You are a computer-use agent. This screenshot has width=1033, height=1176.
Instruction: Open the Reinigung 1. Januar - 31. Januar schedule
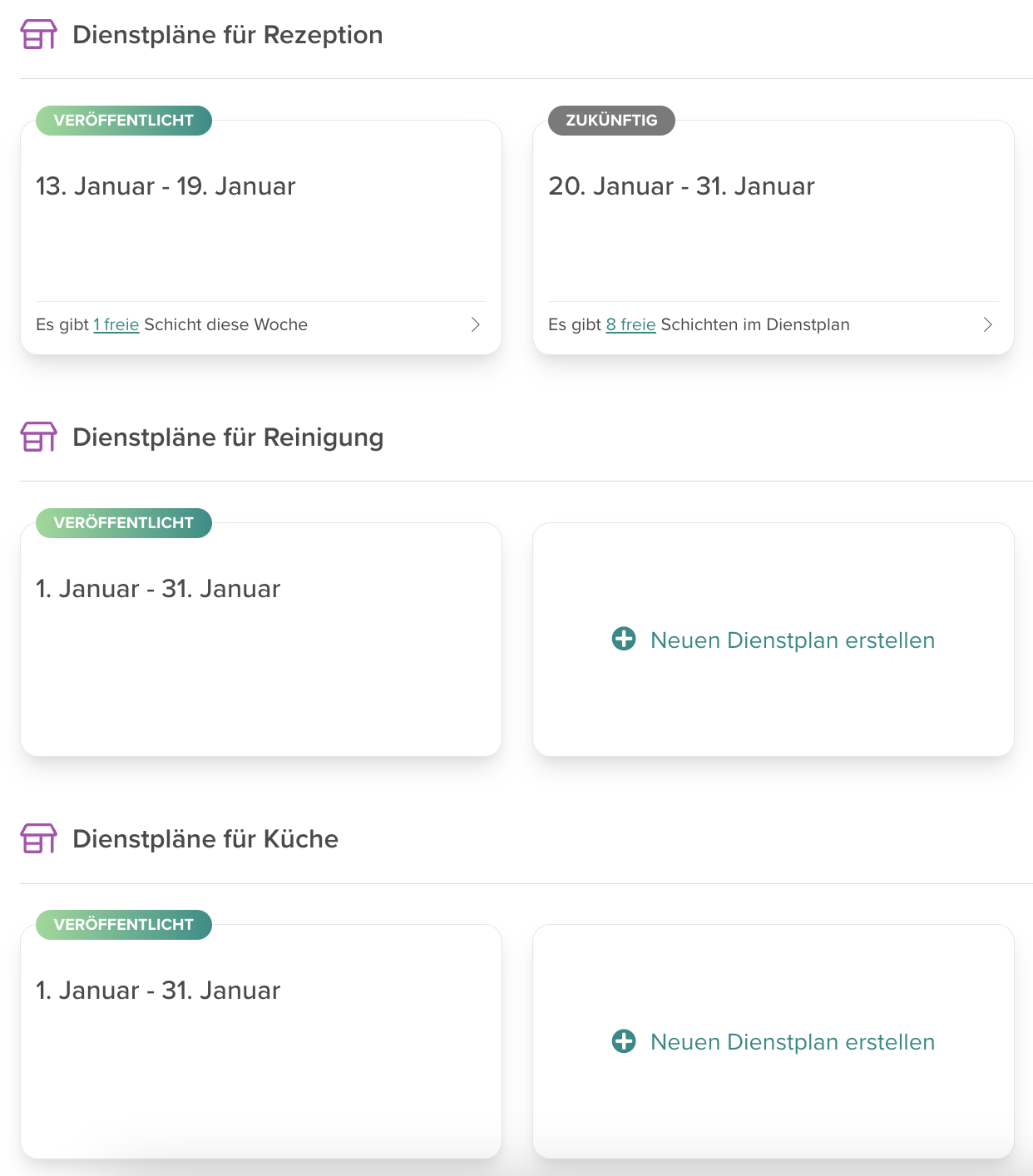[260, 639]
